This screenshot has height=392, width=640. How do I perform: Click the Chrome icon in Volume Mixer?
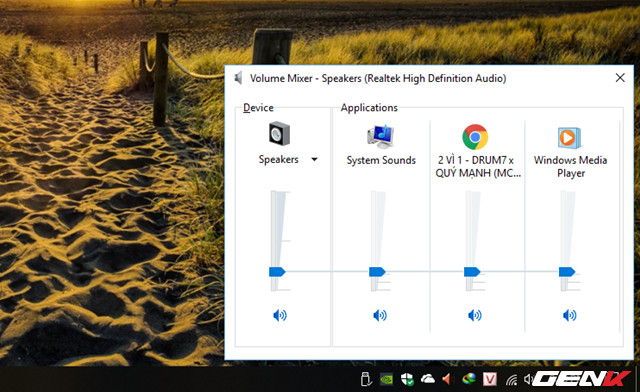[475, 137]
